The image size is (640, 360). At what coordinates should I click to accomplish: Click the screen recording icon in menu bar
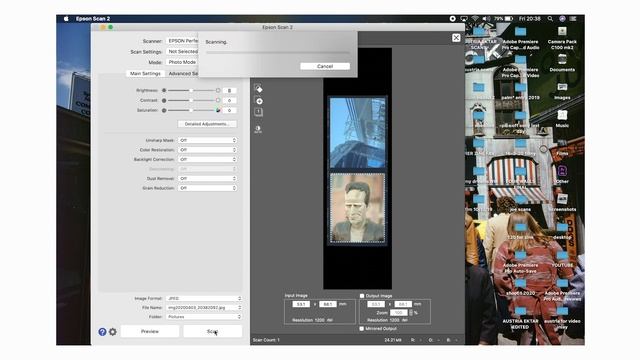click(x=453, y=19)
